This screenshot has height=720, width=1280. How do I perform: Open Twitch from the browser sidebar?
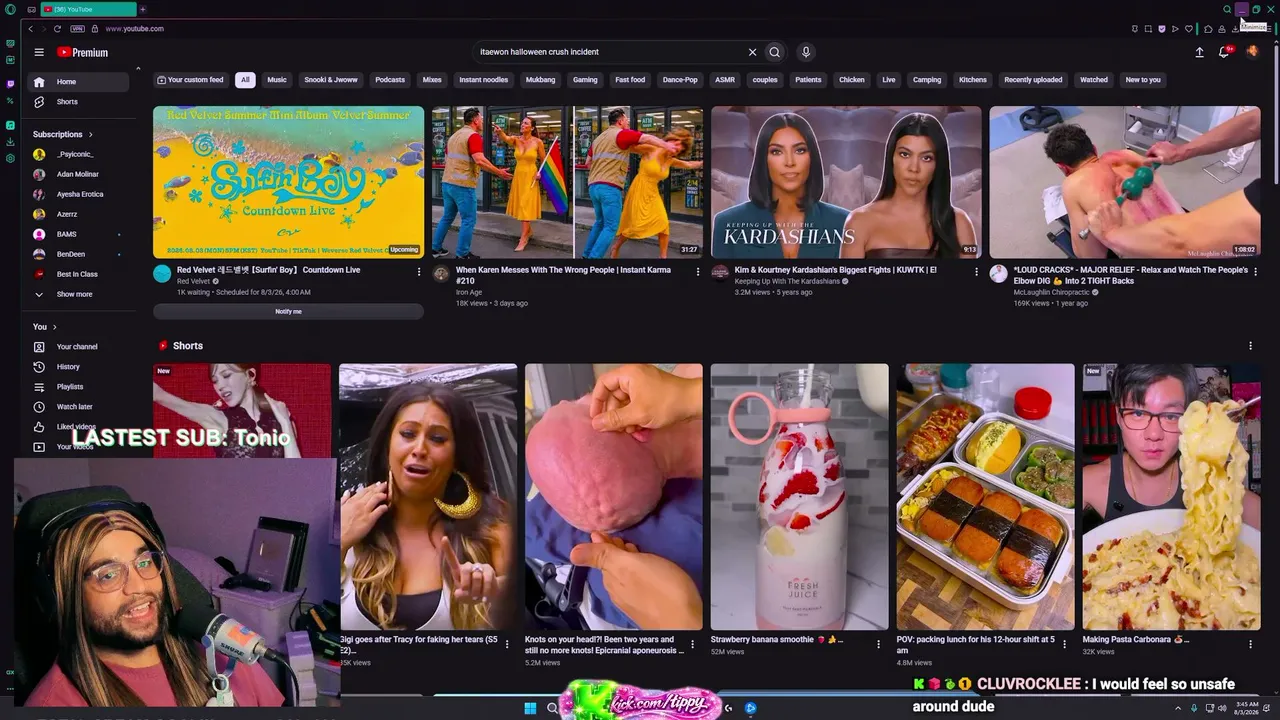(10, 84)
